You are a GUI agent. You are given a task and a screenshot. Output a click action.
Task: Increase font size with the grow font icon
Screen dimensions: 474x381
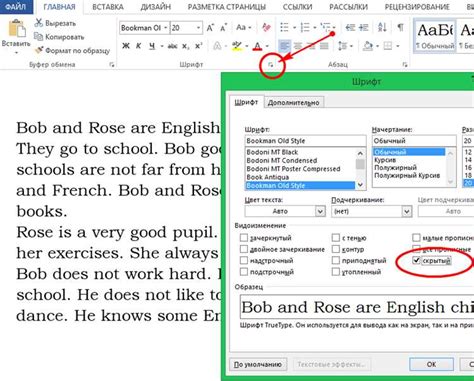tap(210, 28)
